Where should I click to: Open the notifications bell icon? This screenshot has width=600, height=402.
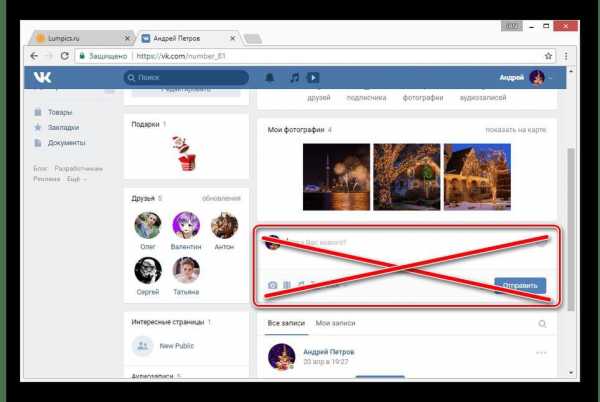(270, 78)
